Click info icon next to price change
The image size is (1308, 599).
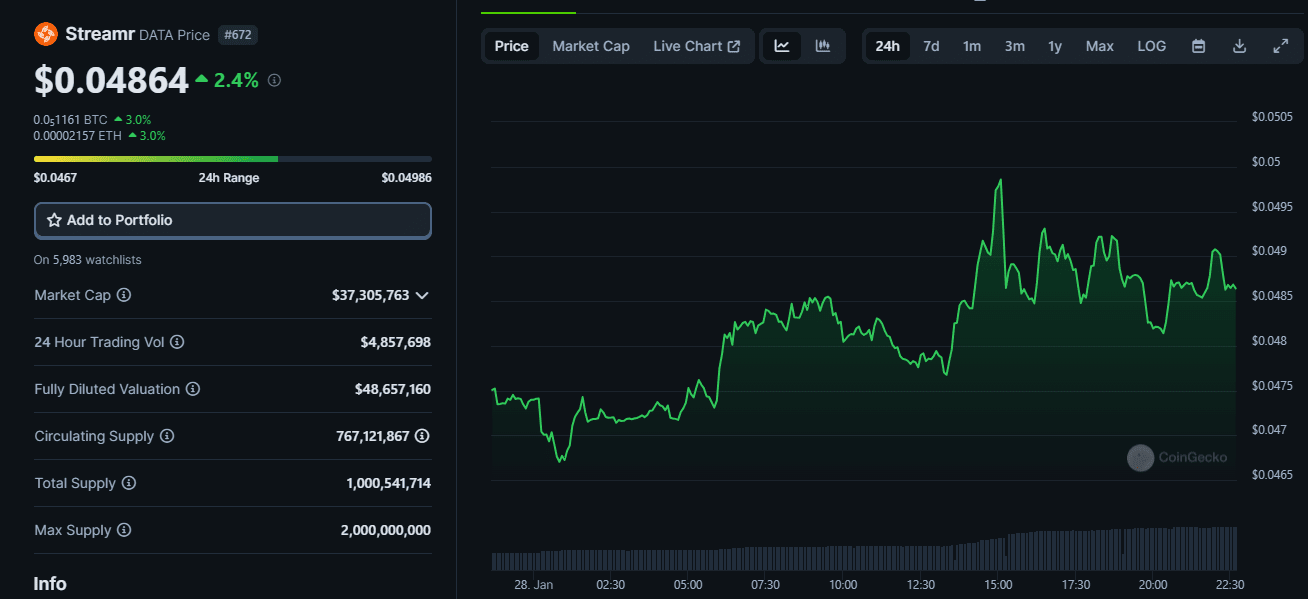[274, 80]
